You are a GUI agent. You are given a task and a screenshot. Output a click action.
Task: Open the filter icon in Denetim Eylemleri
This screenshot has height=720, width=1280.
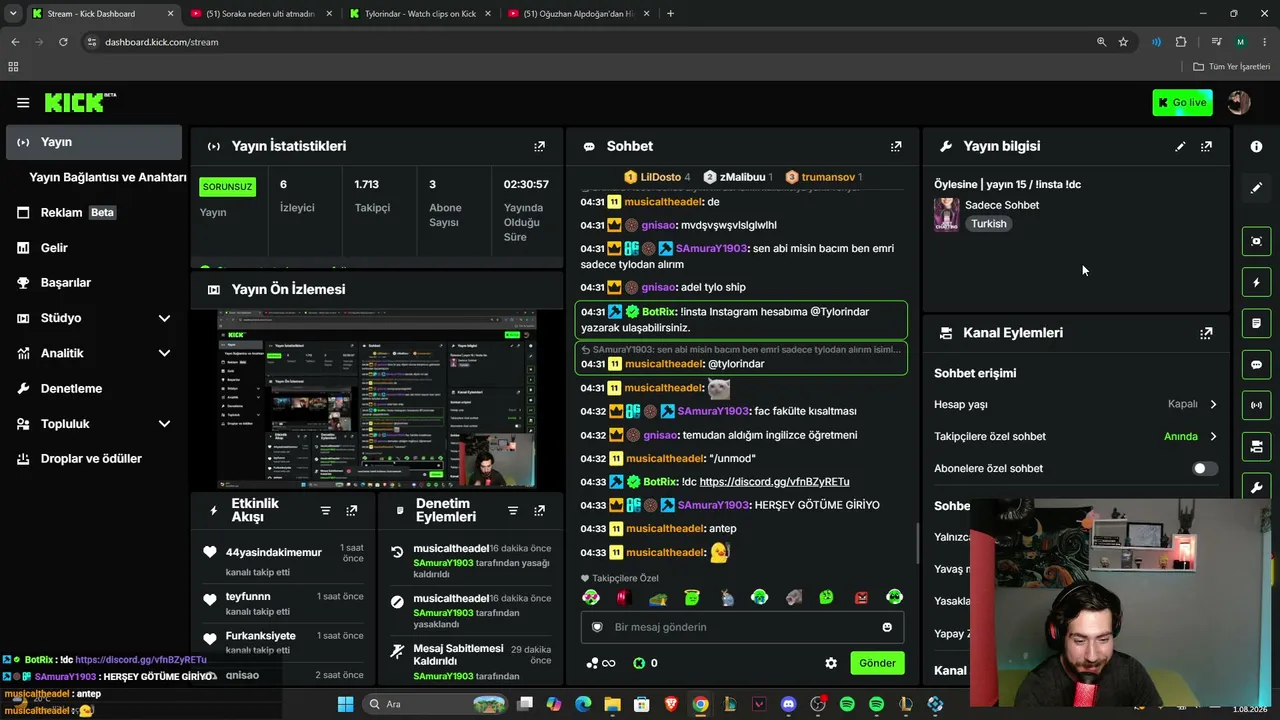click(x=513, y=511)
